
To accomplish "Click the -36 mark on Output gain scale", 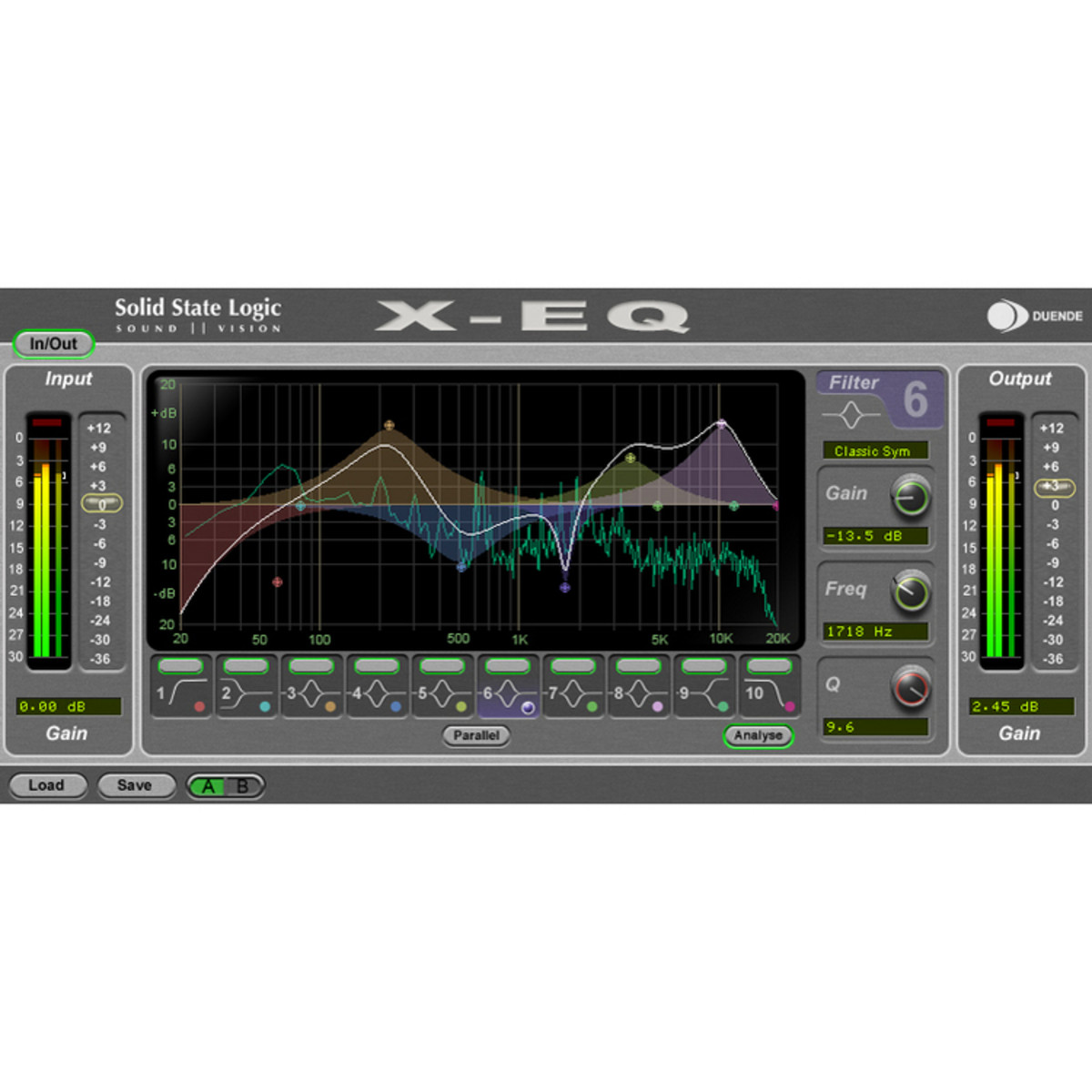I will coord(1053,659).
